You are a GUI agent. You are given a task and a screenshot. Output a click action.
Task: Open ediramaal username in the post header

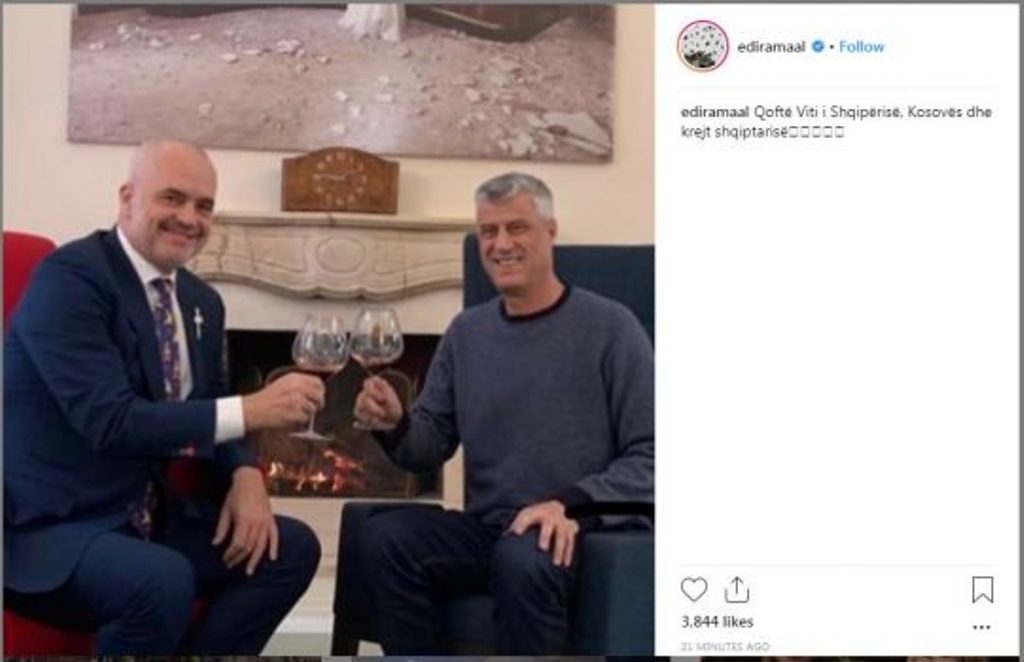point(771,46)
